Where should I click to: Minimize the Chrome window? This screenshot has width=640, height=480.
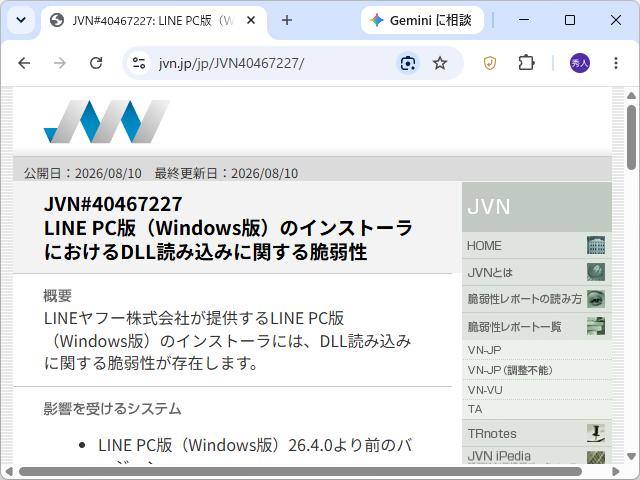[524, 20]
